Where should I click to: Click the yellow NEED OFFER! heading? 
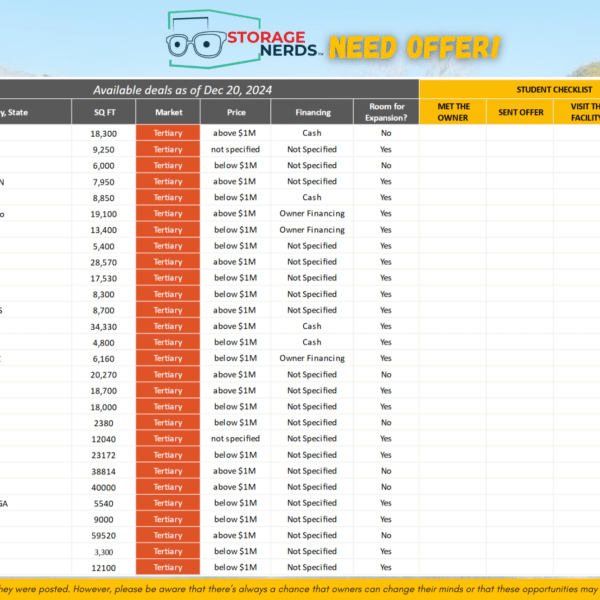tap(414, 47)
